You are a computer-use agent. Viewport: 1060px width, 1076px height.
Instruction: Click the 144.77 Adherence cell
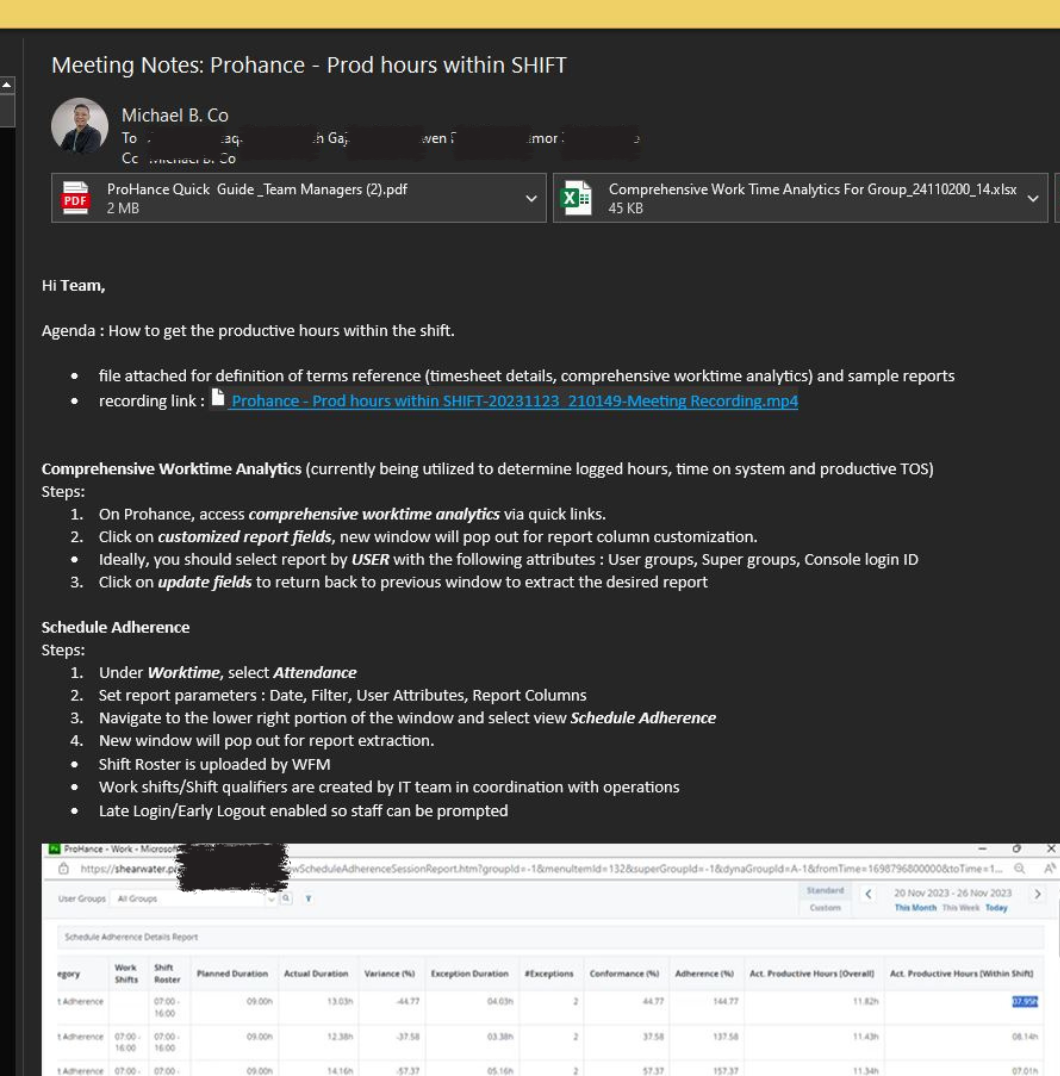point(725,1002)
